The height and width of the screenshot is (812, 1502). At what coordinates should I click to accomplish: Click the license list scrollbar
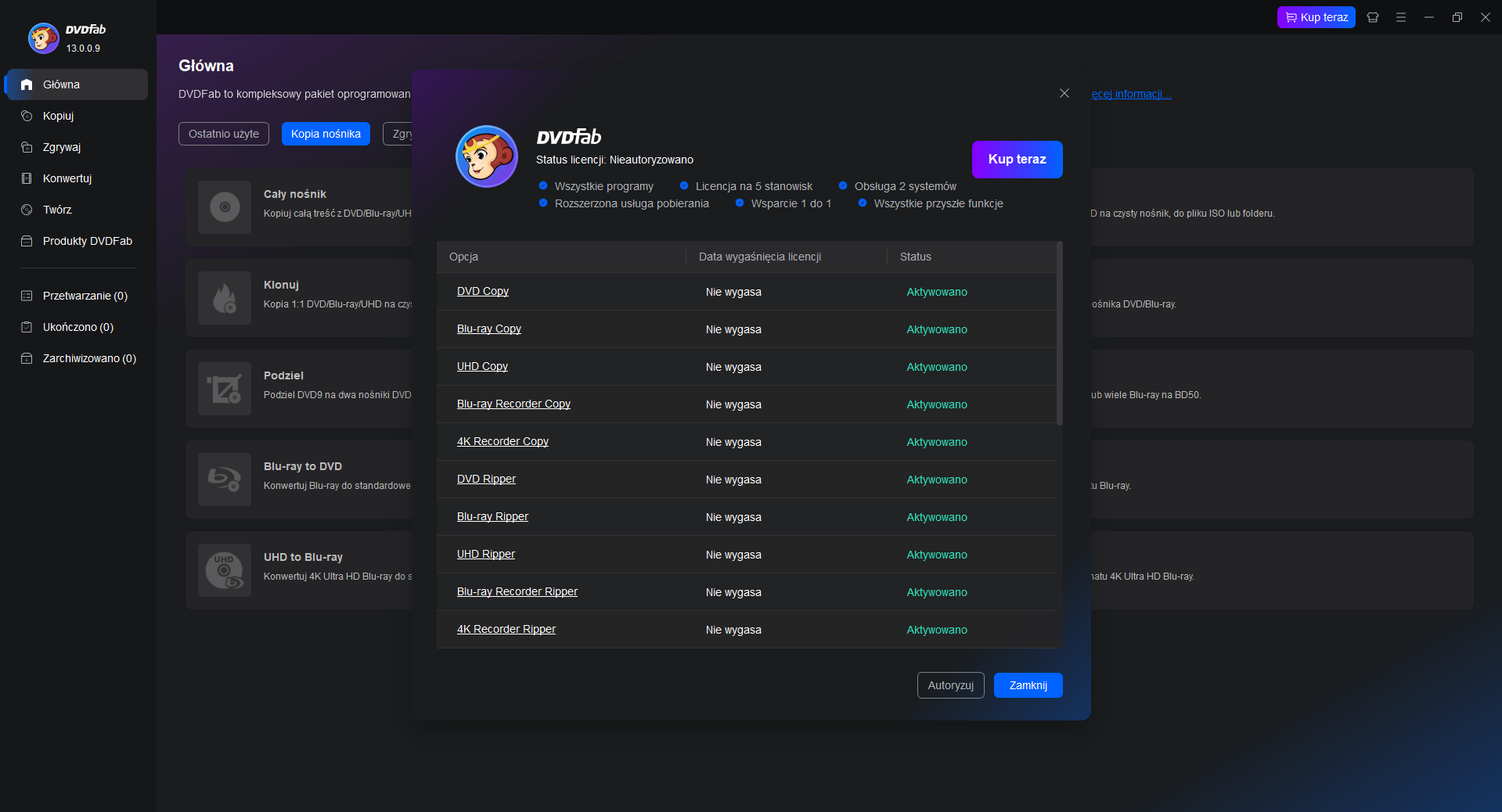[1060, 333]
